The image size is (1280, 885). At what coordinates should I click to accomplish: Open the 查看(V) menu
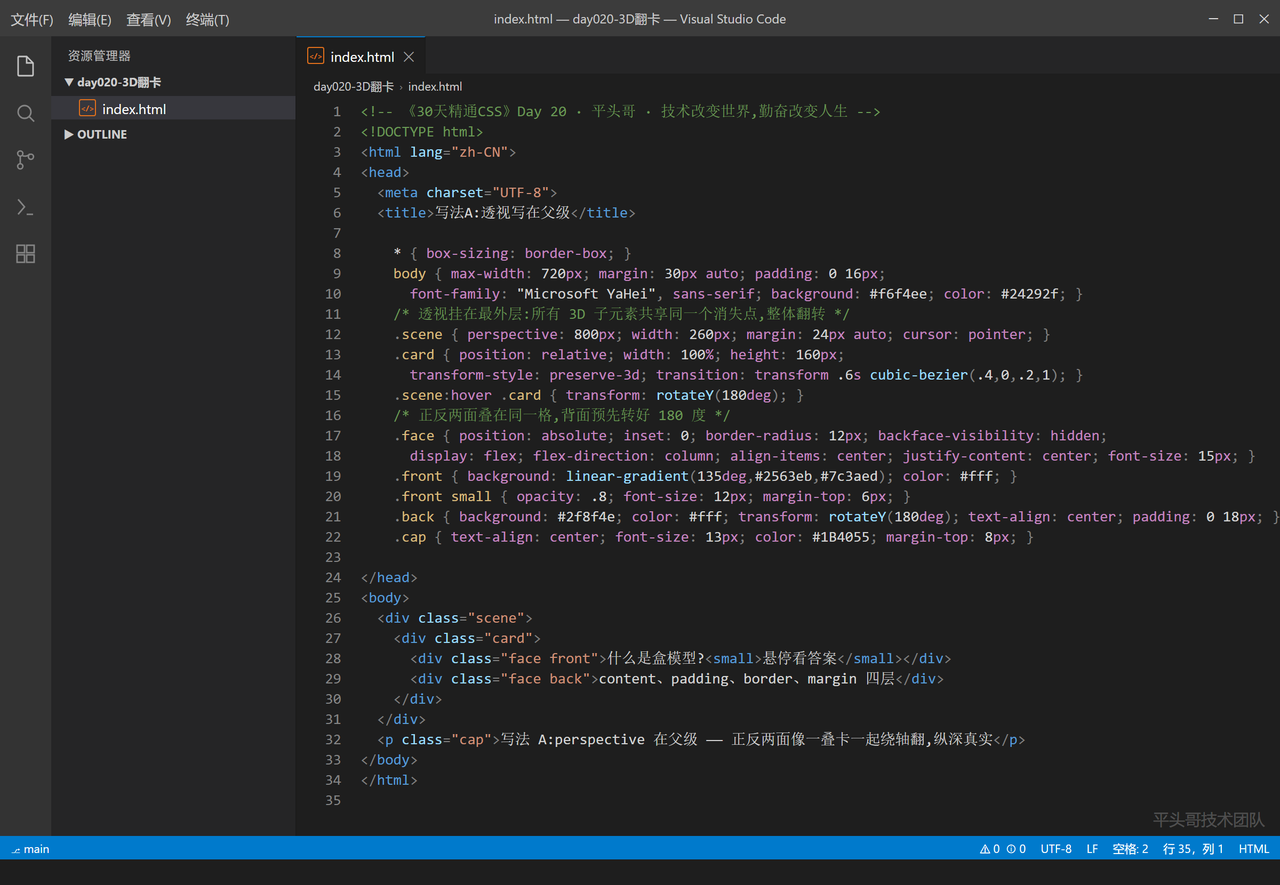pos(148,20)
